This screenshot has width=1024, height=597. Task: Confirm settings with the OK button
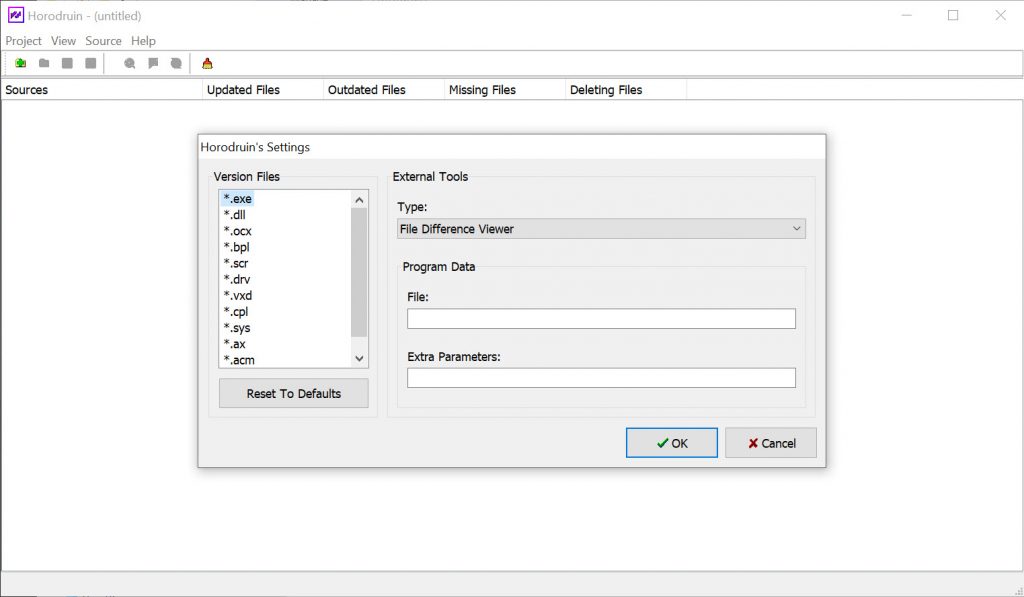pyautogui.click(x=671, y=443)
